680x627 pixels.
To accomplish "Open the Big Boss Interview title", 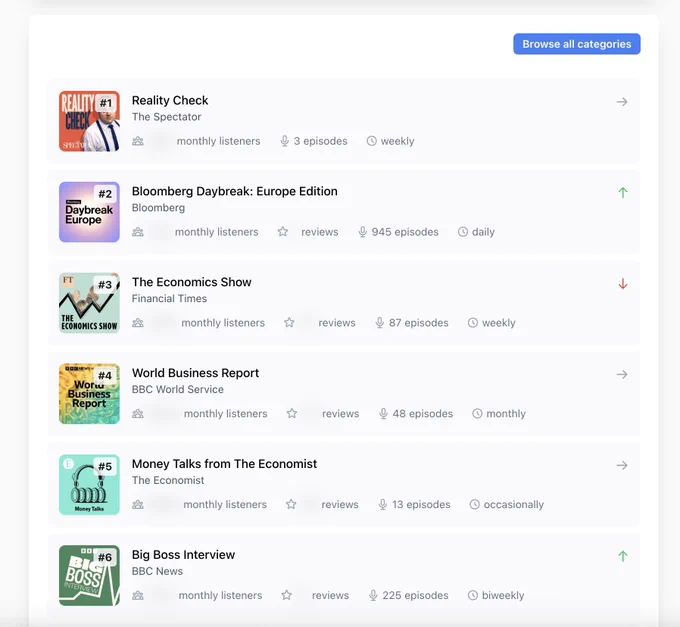I will pyautogui.click(x=183, y=555).
